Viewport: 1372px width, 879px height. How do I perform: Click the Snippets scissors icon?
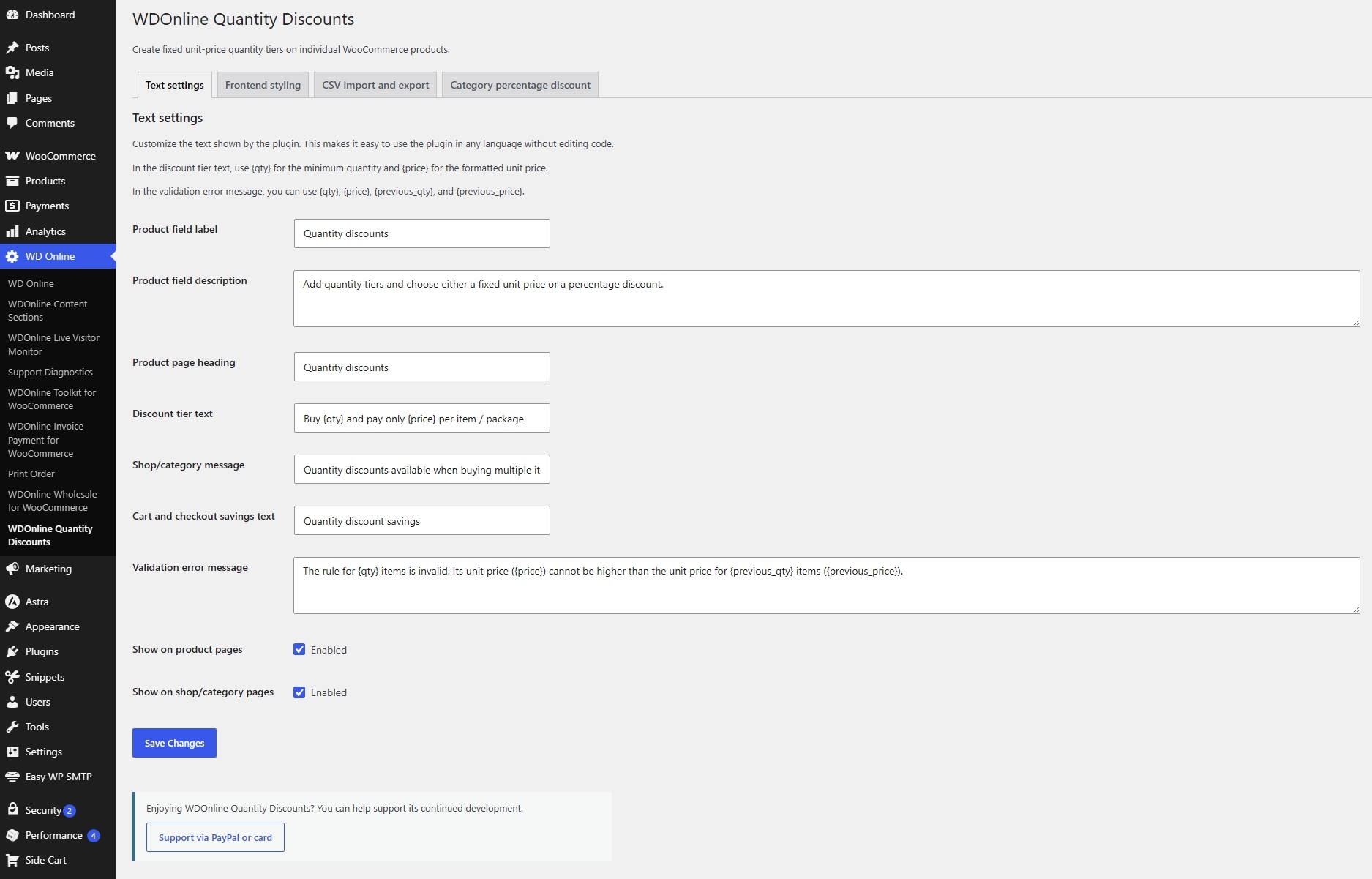(x=12, y=677)
